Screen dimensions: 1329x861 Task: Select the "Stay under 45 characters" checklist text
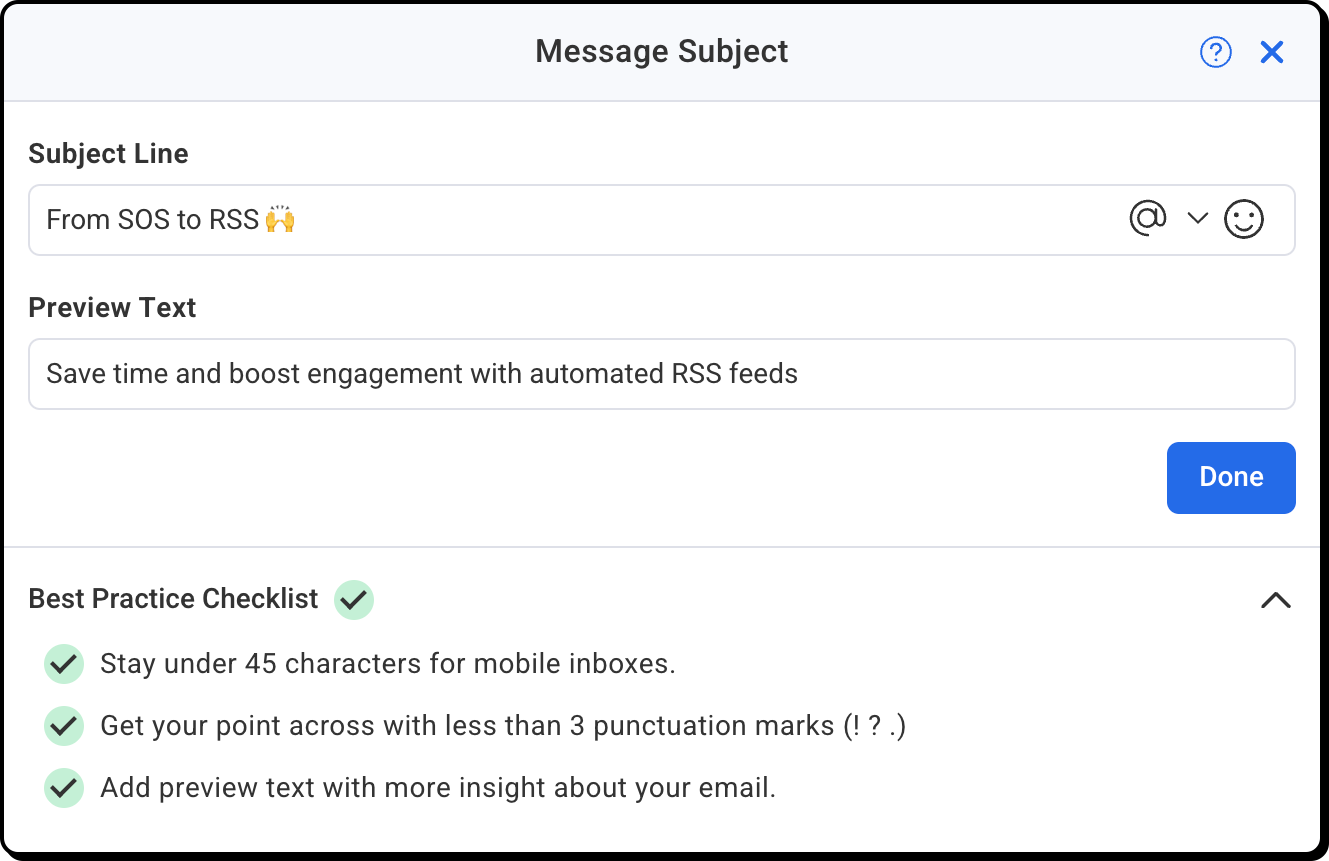pos(388,664)
